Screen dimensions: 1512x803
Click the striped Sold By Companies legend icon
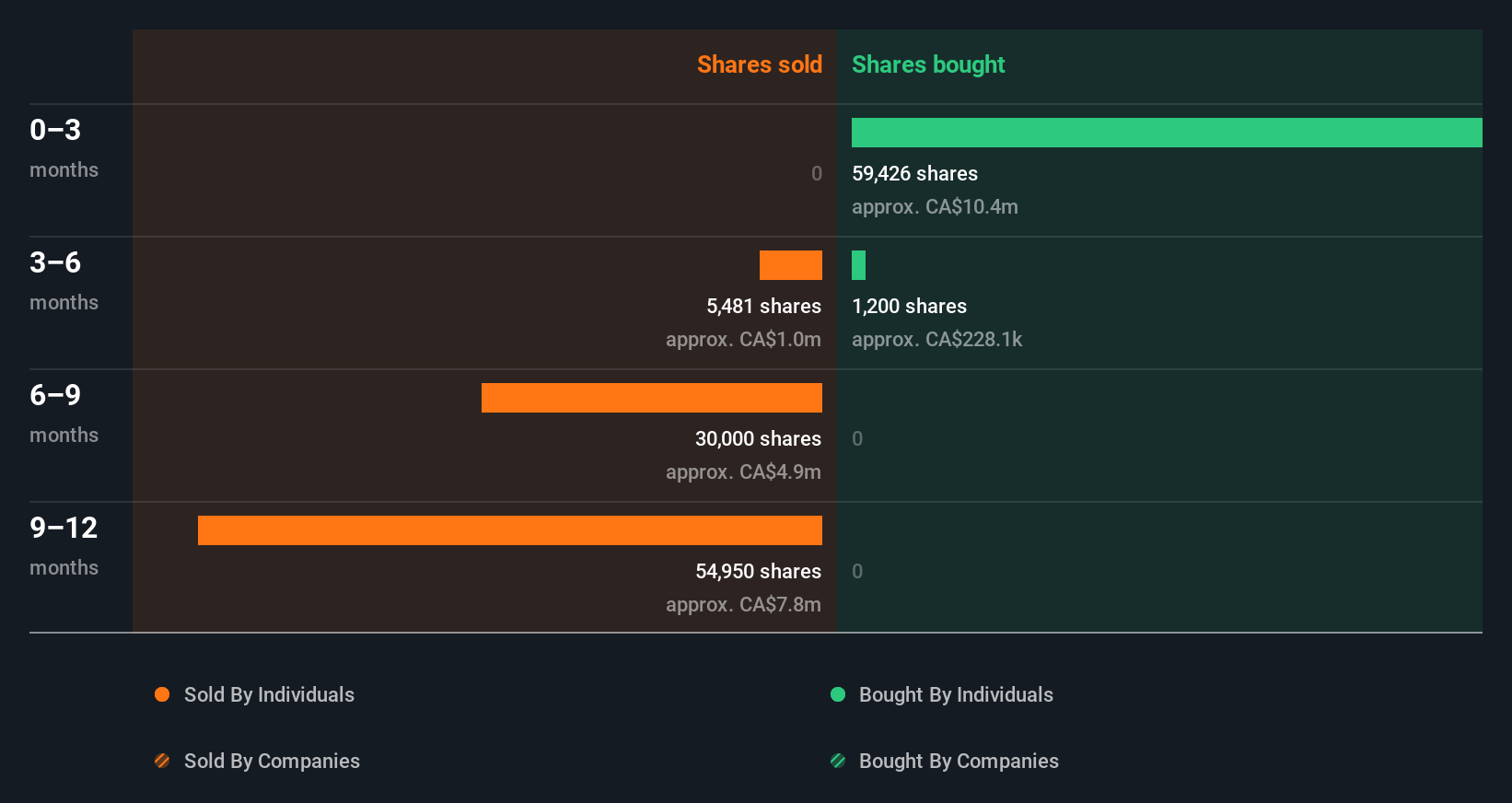tap(162, 761)
